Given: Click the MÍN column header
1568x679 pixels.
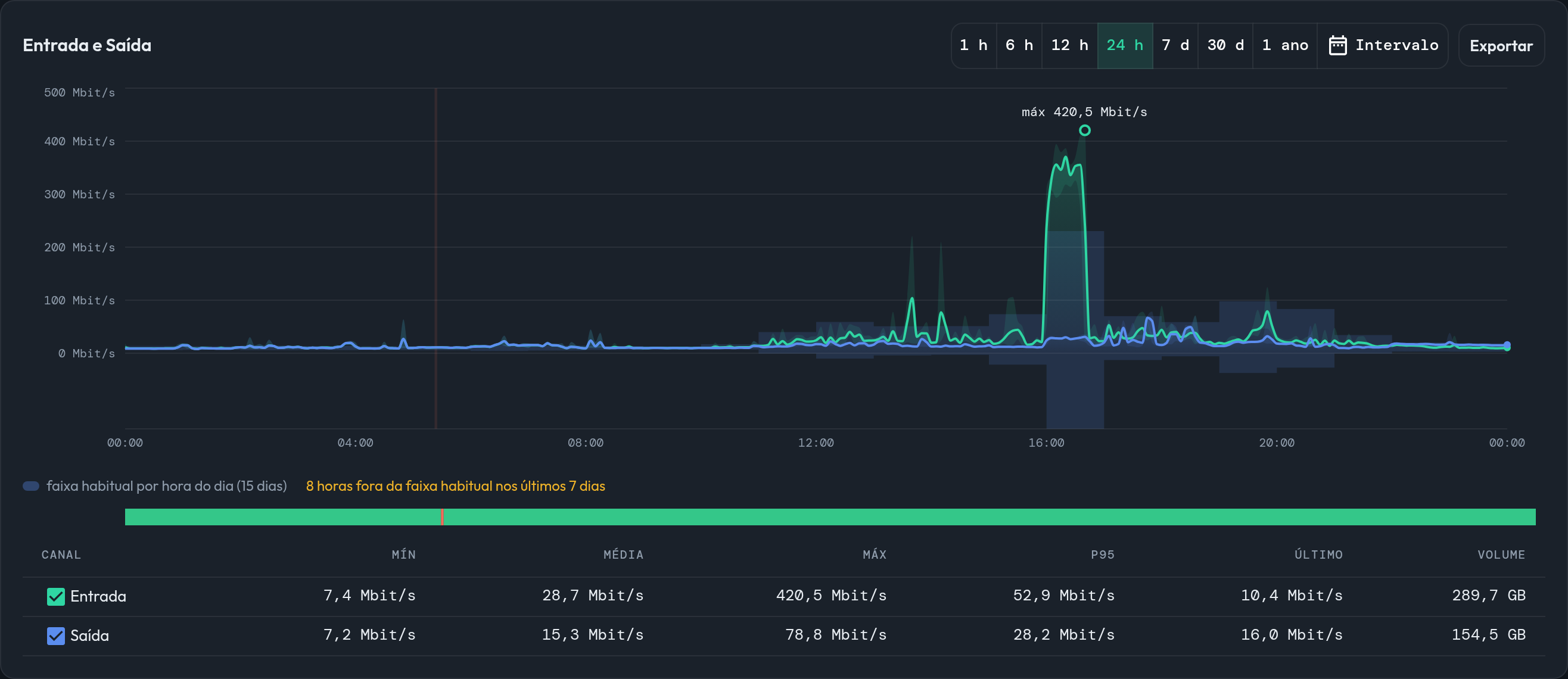Looking at the screenshot, I should [403, 555].
